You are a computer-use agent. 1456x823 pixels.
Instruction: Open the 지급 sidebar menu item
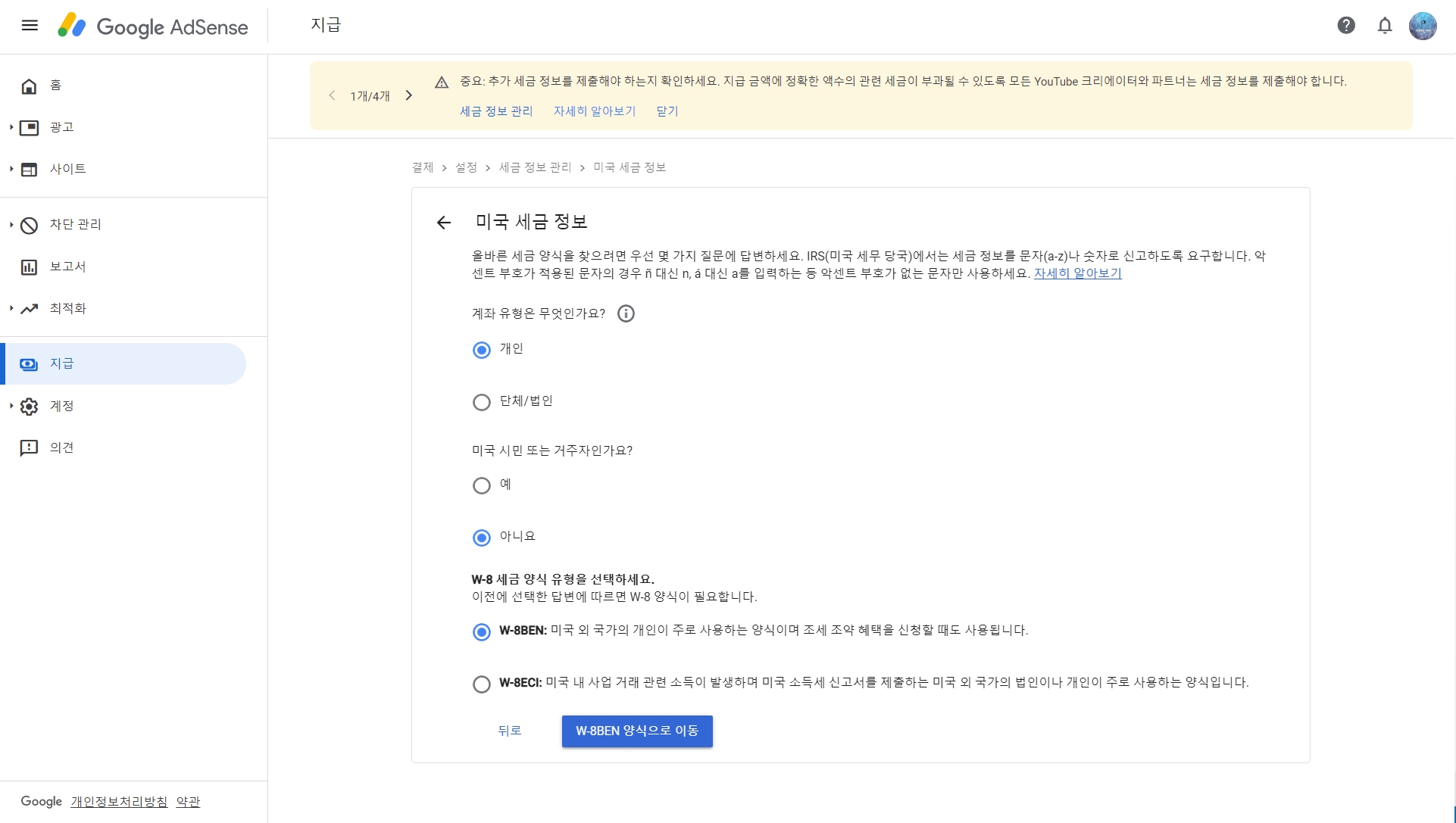62,364
